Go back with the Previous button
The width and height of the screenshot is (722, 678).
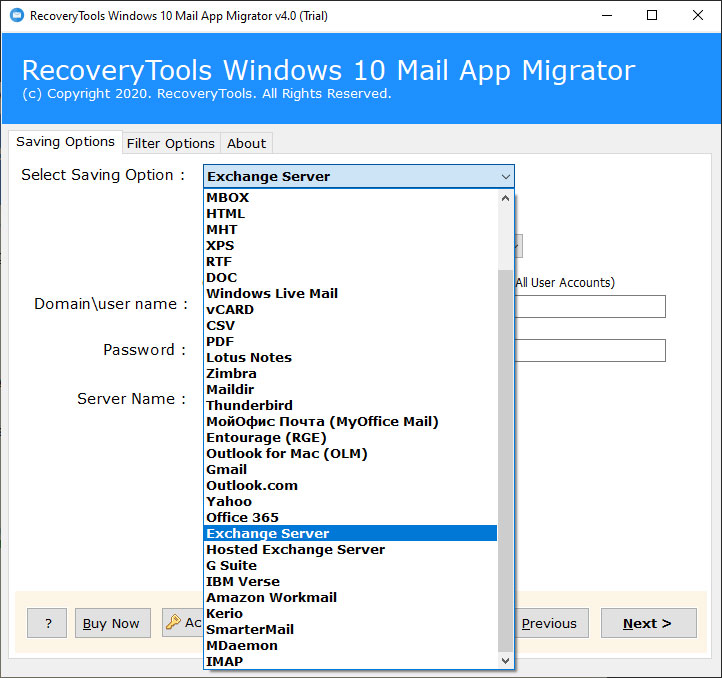click(551, 623)
